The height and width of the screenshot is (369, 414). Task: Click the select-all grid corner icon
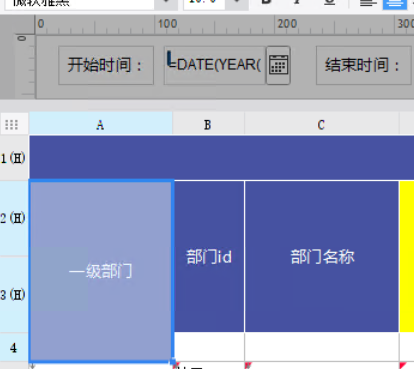click(12, 125)
